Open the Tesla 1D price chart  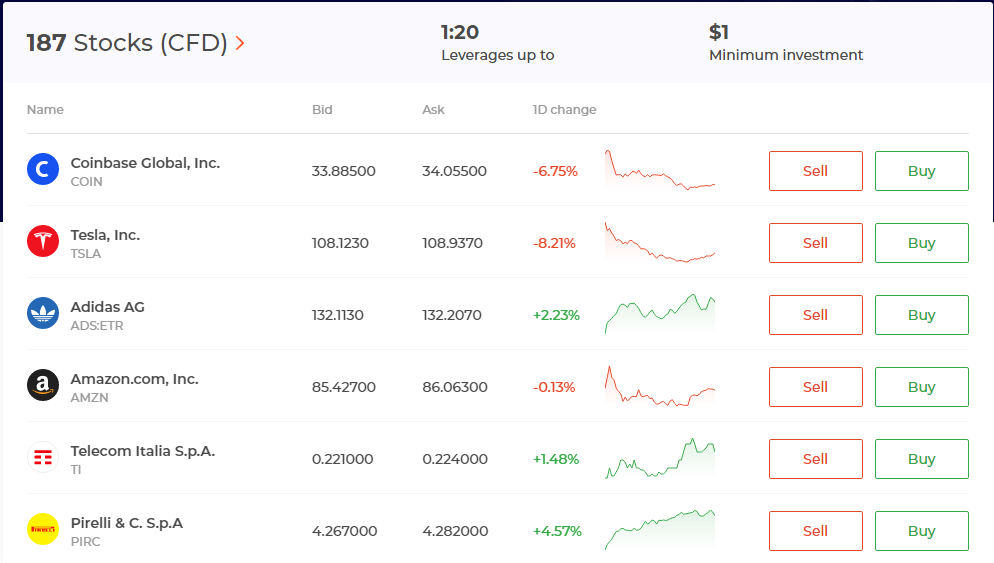pyautogui.click(x=660, y=242)
